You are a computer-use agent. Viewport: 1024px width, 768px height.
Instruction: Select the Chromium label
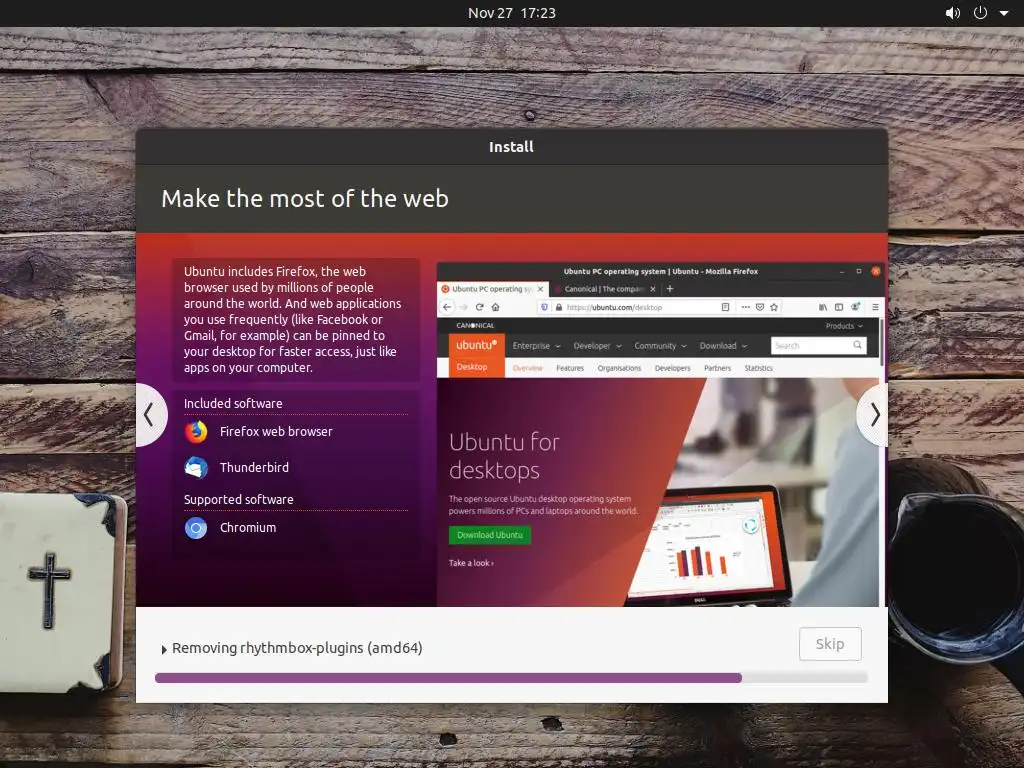[x=248, y=528]
